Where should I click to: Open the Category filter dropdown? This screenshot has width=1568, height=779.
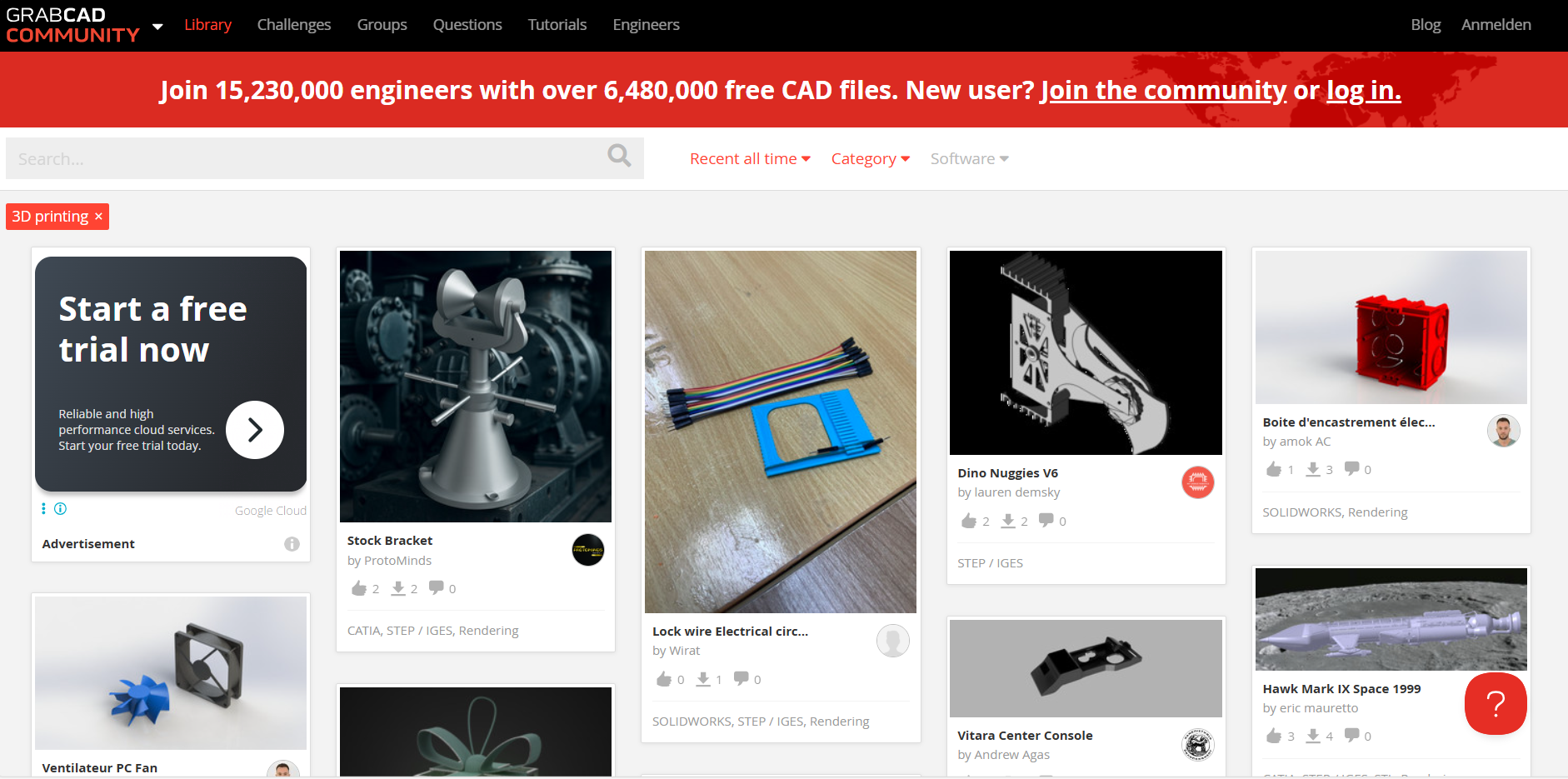click(871, 158)
